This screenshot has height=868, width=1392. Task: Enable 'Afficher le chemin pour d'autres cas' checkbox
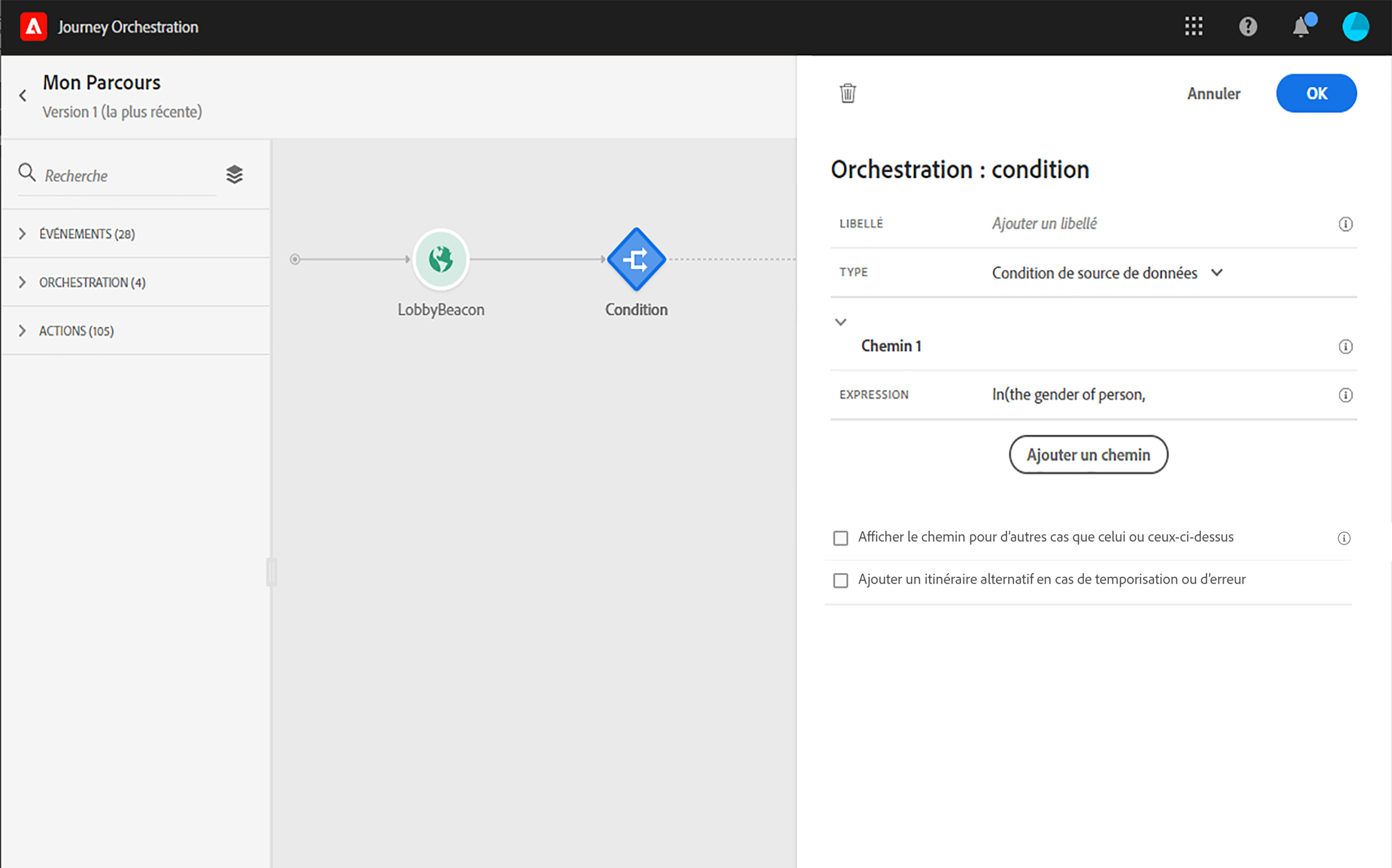(x=840, y=538)
